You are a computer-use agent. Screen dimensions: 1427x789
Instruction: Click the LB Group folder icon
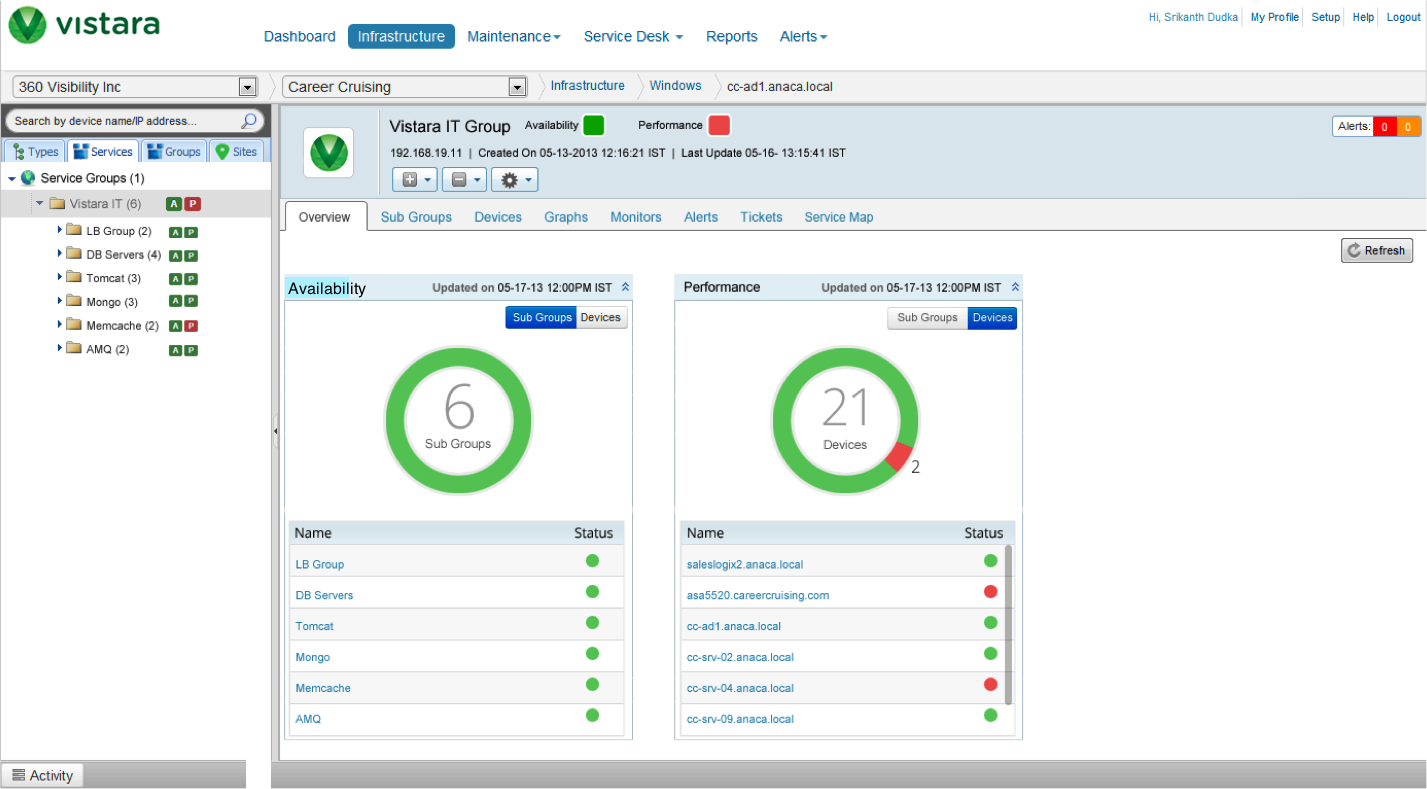click(74, 230)
